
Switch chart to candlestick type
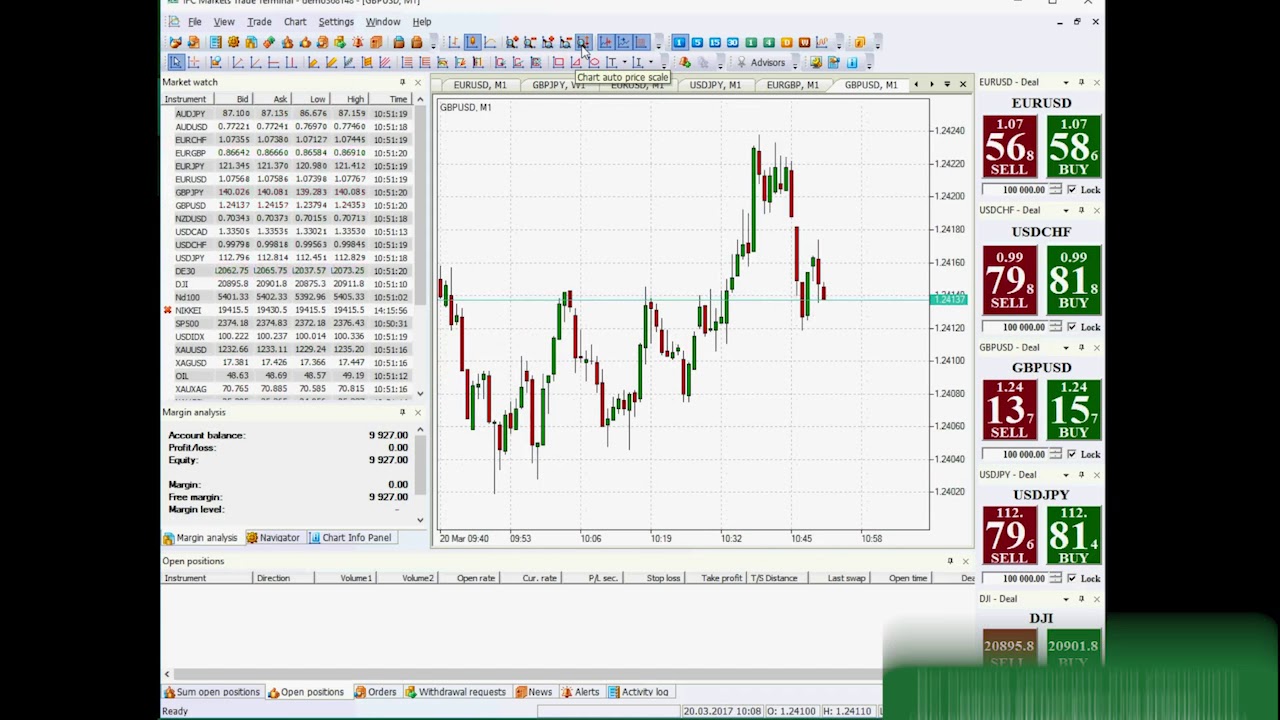[x=473, y=42]
